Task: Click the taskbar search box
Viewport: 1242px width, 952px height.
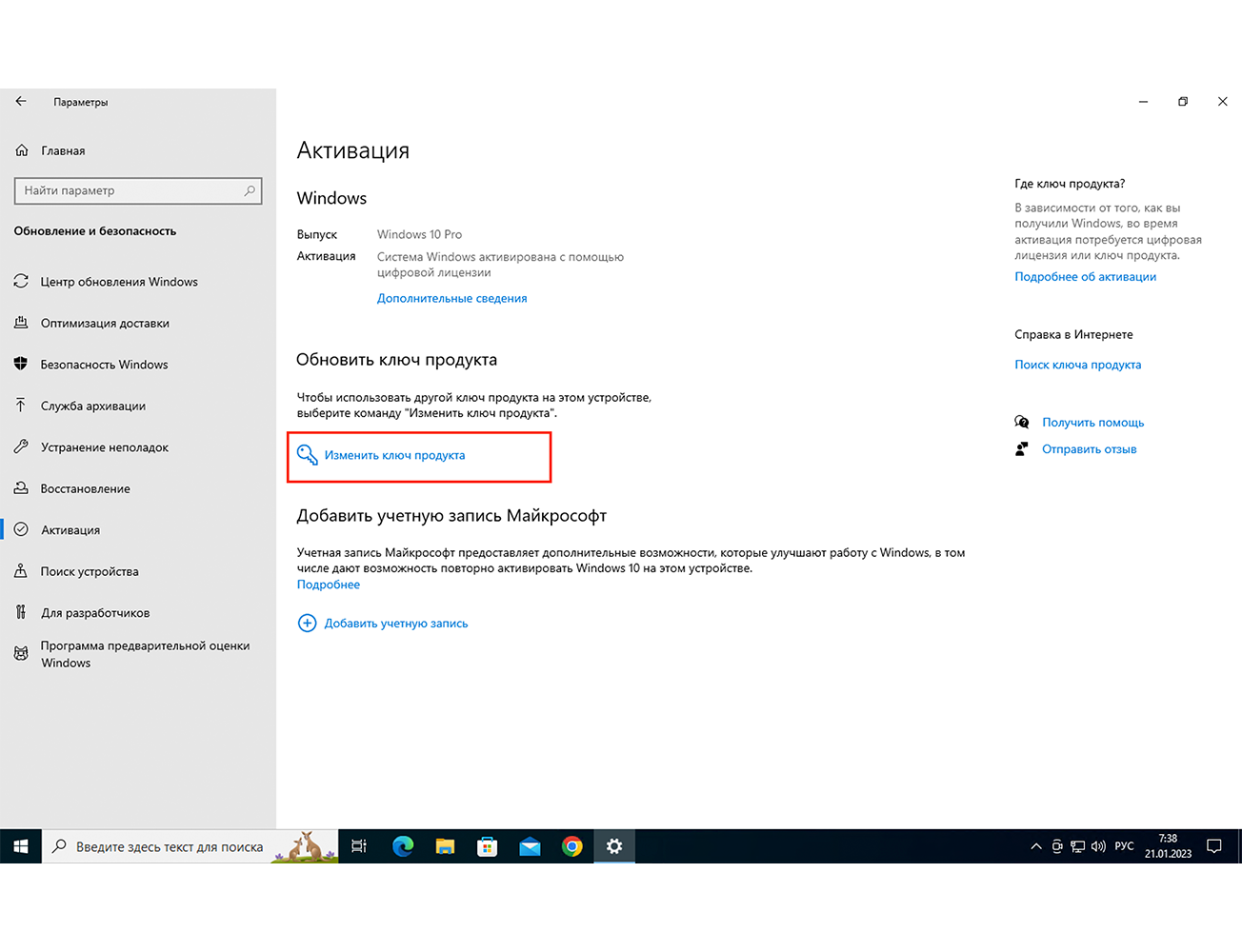Action: point(190,846)
